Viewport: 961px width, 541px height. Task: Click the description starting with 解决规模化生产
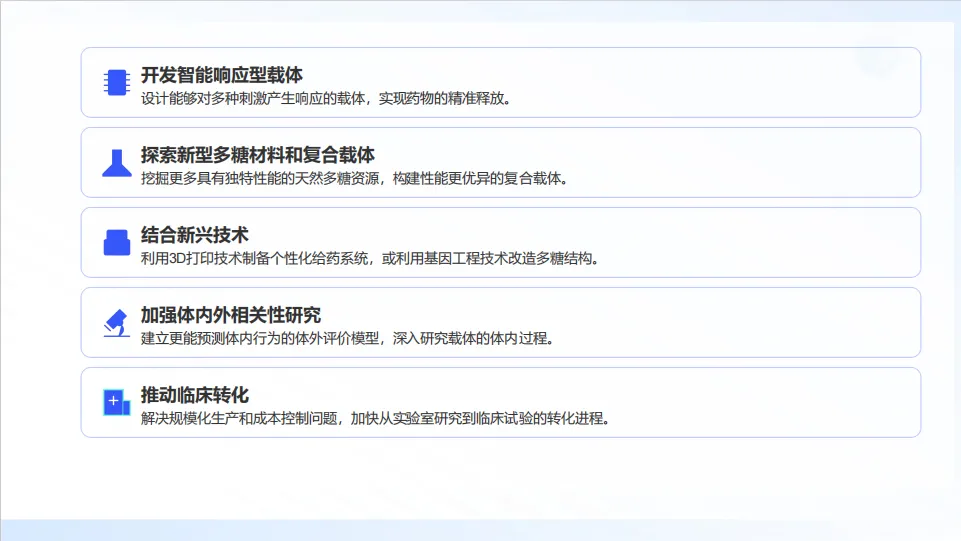point(375,418)
